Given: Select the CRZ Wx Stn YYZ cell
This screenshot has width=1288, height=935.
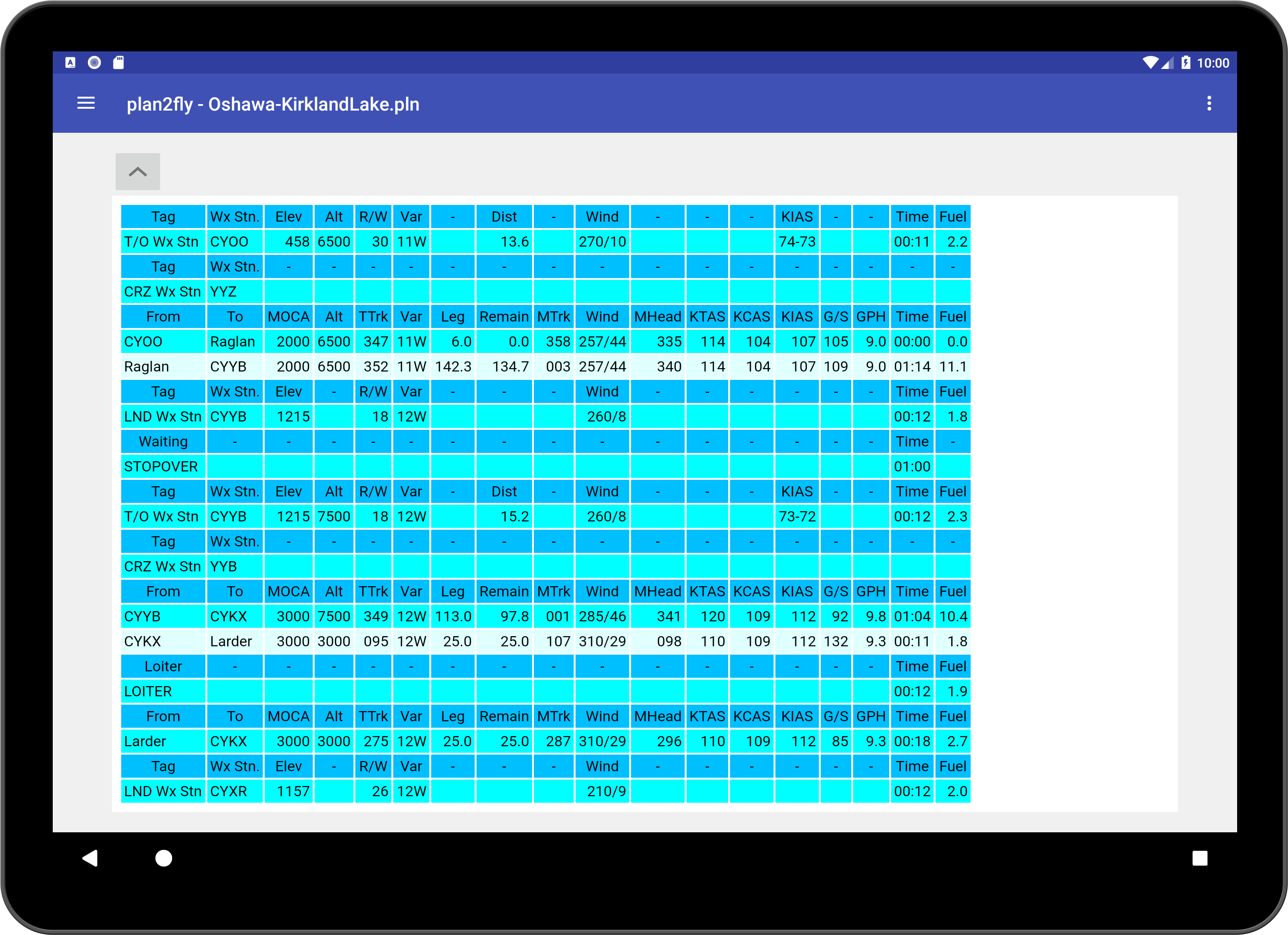Looking at the screenshot, I should 223,291.
